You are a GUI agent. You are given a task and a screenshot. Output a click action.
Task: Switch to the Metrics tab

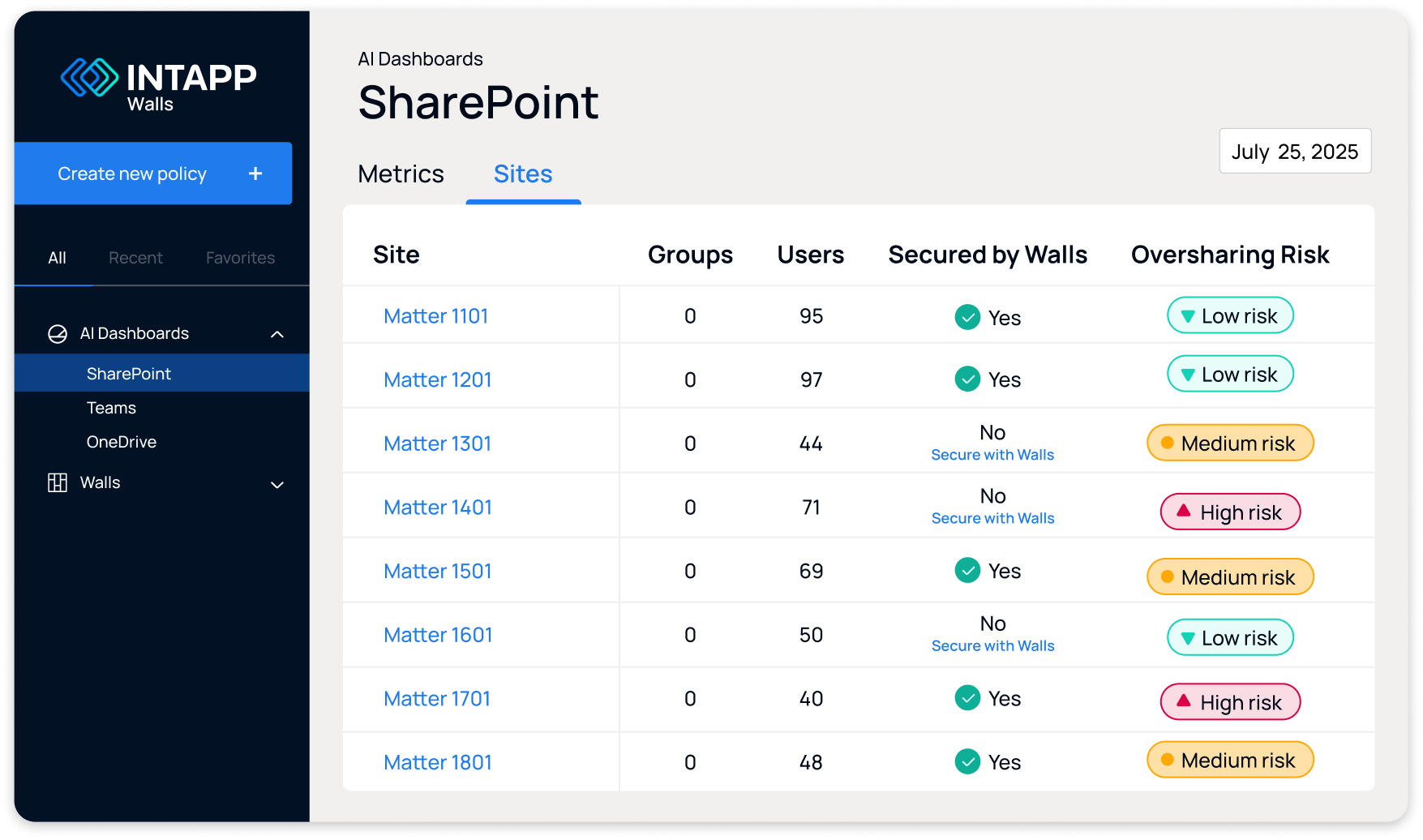[401, 174]
